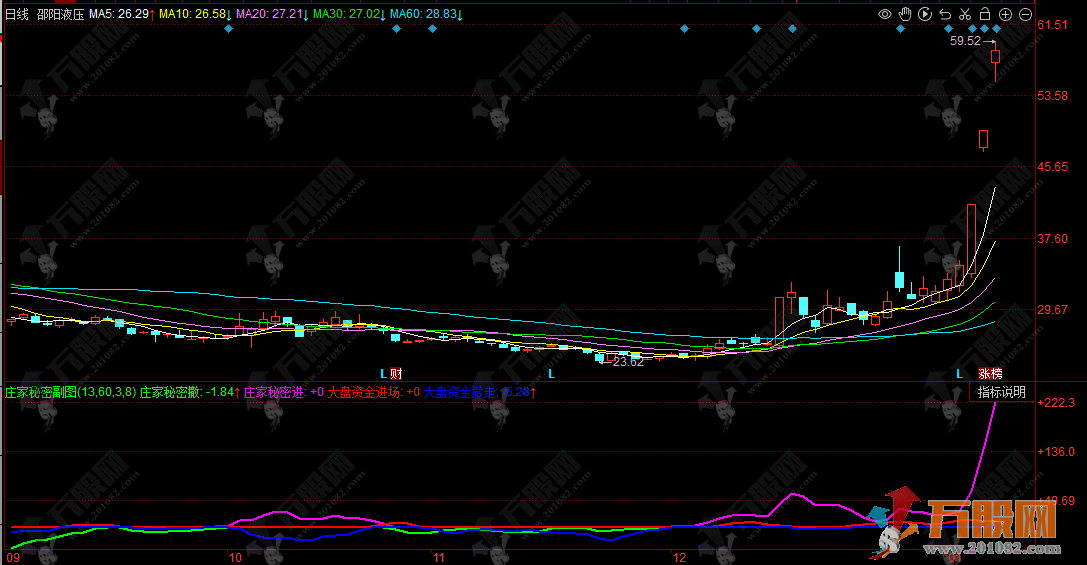Toggle the eye visibility icon
The height and width of the screenshot is (565, 1087).
(884, 14)
